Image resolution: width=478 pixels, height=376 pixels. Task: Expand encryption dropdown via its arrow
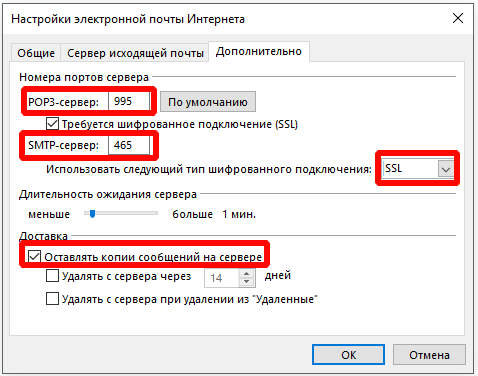[x=446, y=169]
